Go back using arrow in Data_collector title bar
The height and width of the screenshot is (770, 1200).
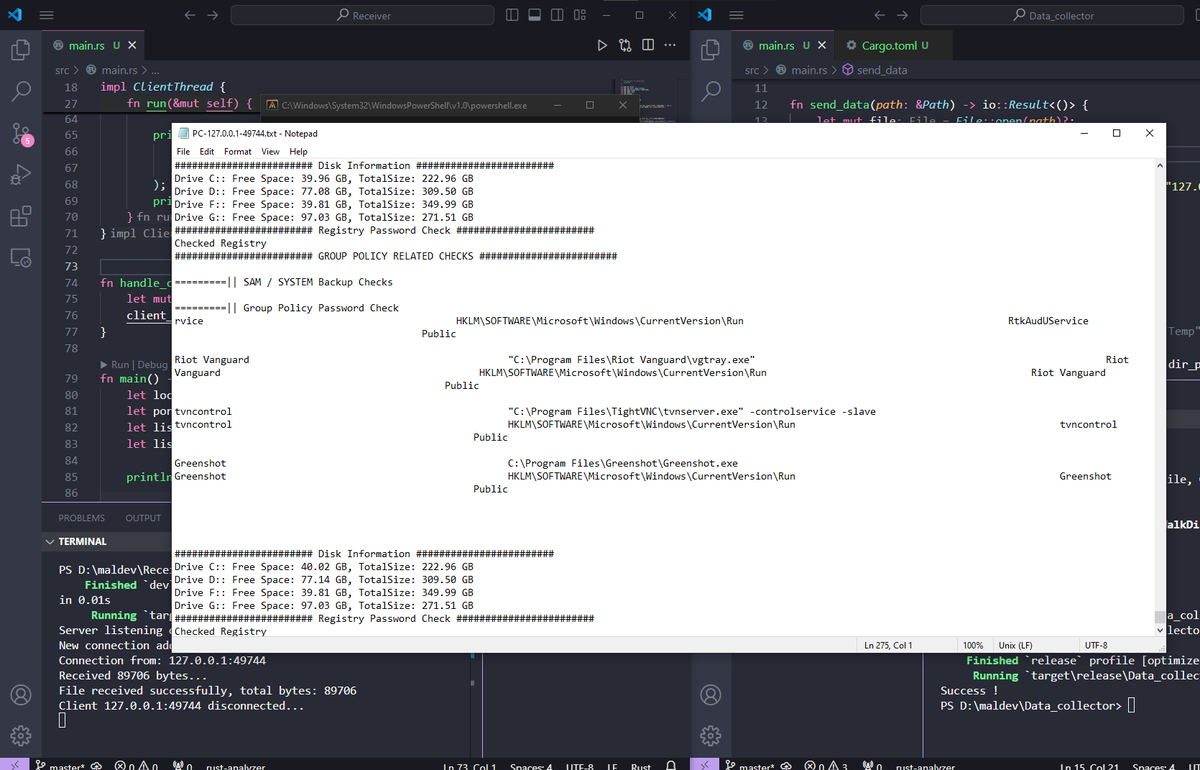coord(880,15)
